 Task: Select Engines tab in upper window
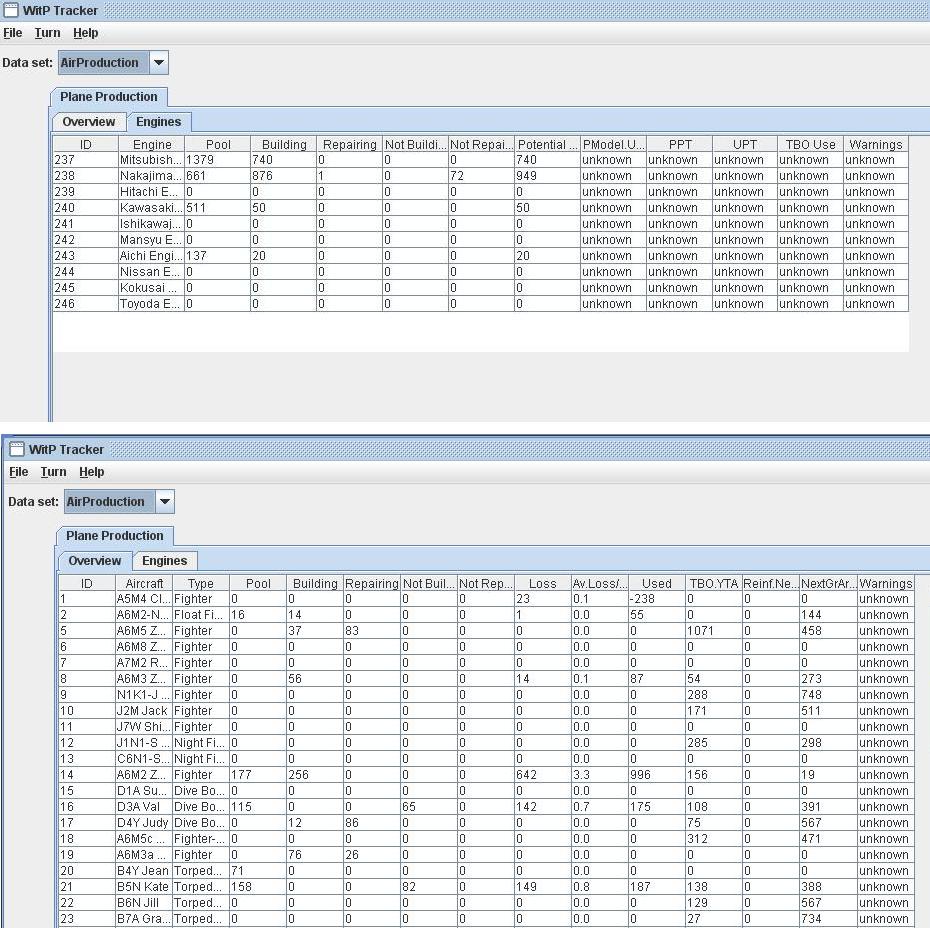pyautogui.click(x=158, y=122)
